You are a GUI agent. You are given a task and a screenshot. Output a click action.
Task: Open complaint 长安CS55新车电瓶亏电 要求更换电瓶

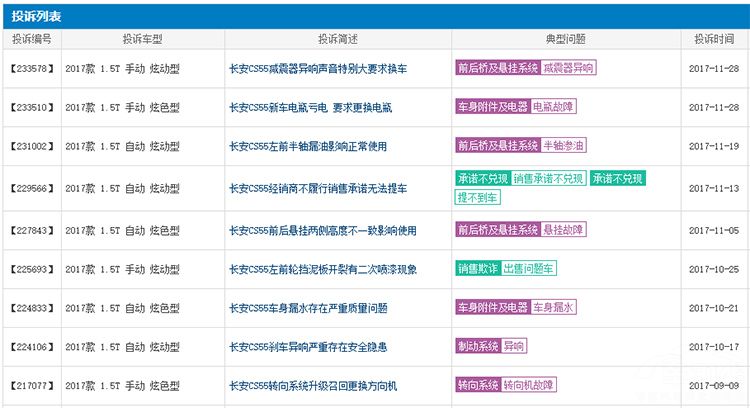[323, 107]
